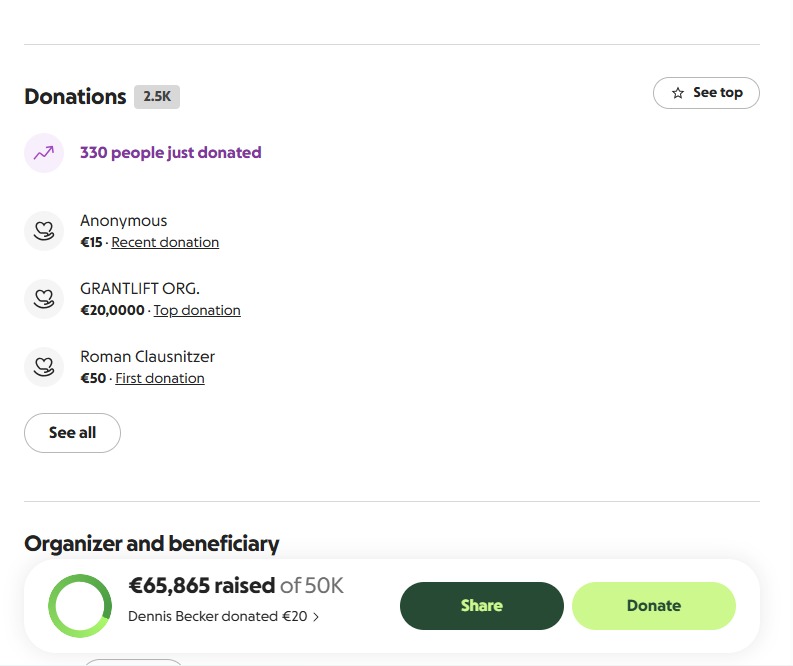Follow the First donation link
This screenshot has height=666, width=793.
(160, 378)
